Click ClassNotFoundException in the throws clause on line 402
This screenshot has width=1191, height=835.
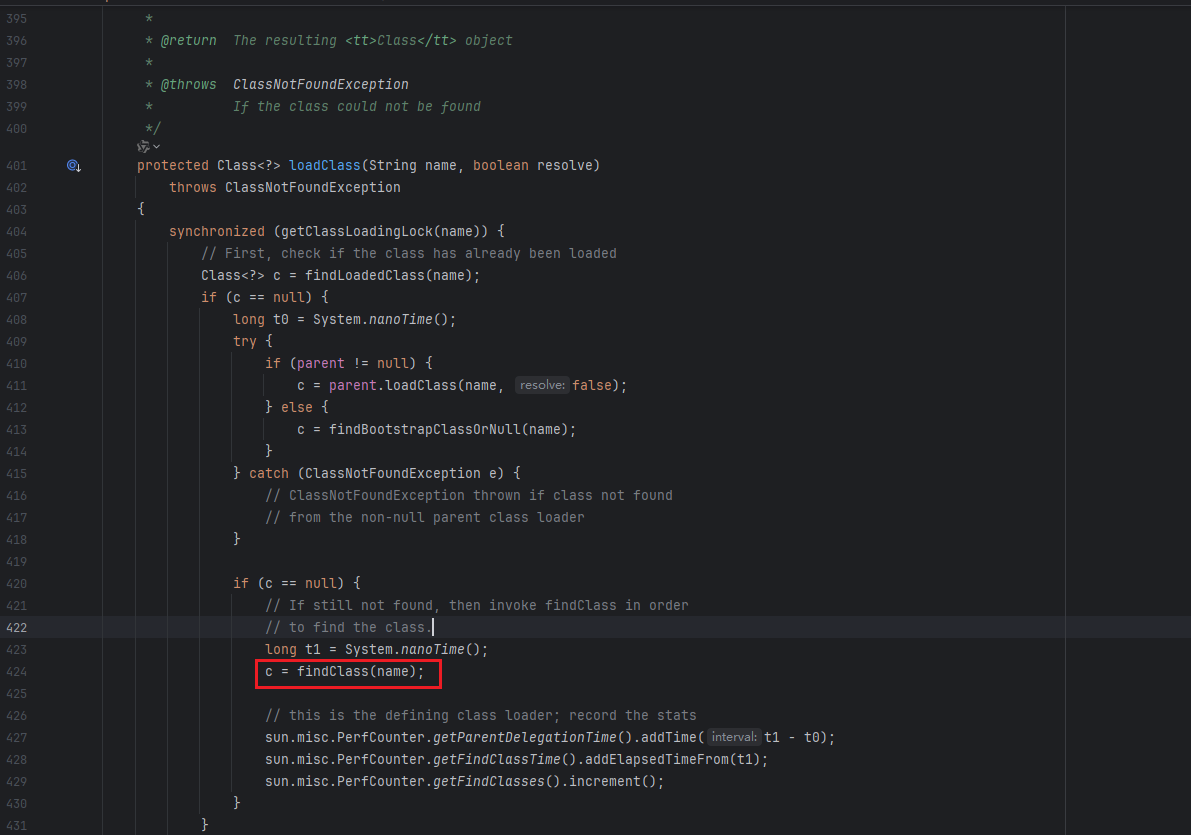312,187
